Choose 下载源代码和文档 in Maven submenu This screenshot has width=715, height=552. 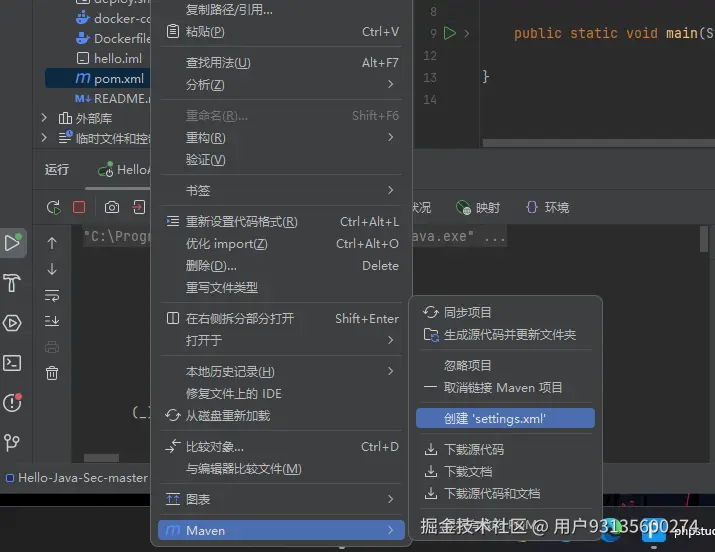click(505, 493)
